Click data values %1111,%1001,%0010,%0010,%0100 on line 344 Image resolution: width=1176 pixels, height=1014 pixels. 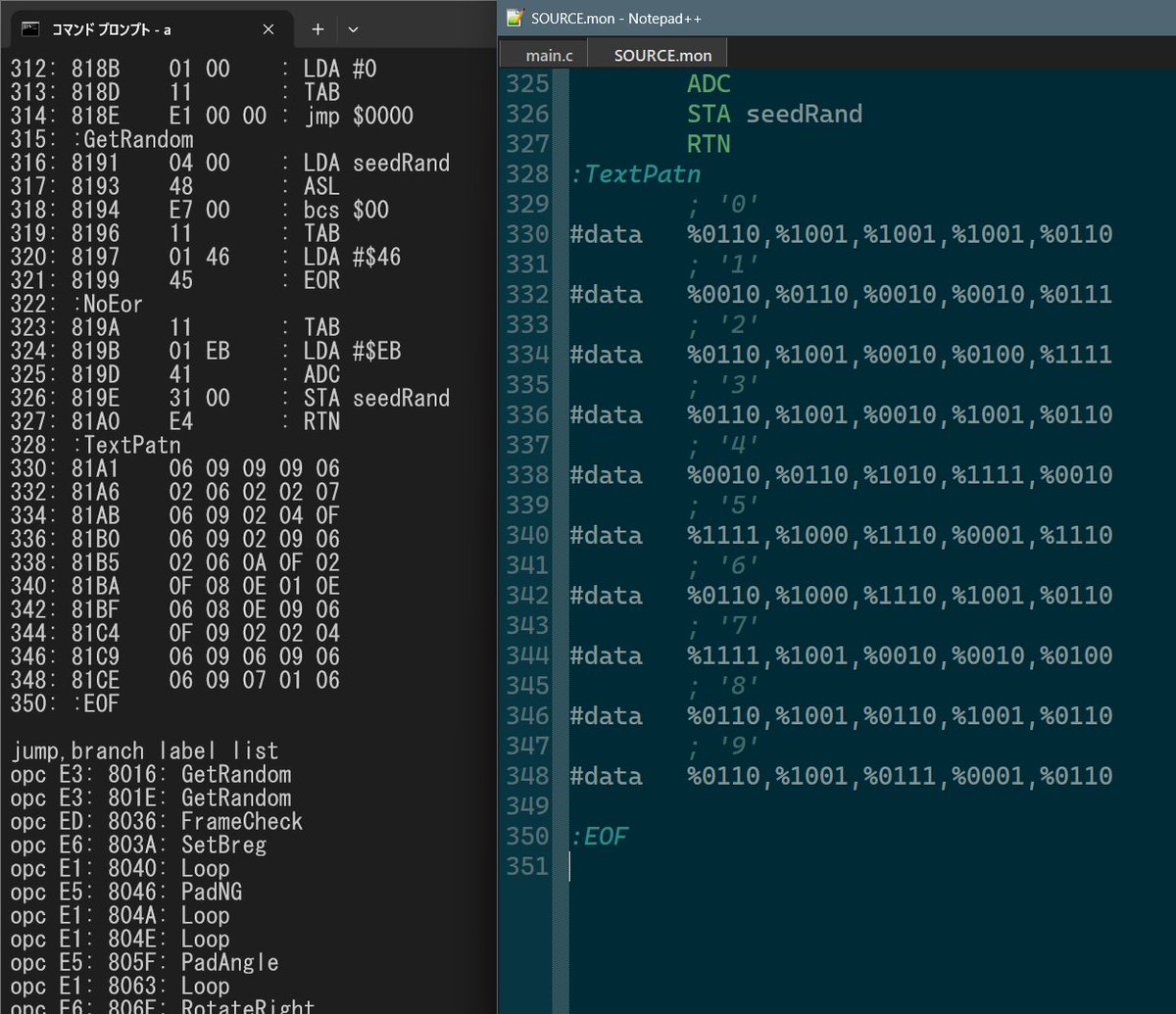[900, 655]
